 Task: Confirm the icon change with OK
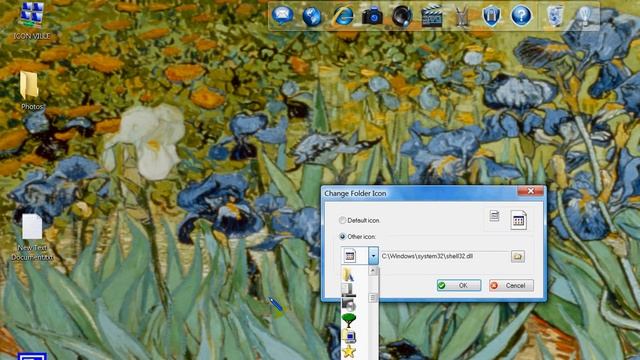(459, 285)
